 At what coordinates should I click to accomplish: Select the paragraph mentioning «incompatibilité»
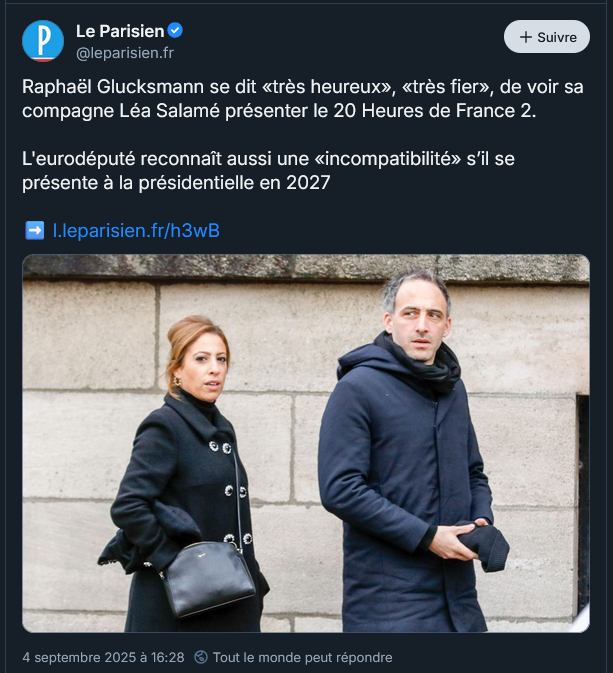tap(268, 171)
